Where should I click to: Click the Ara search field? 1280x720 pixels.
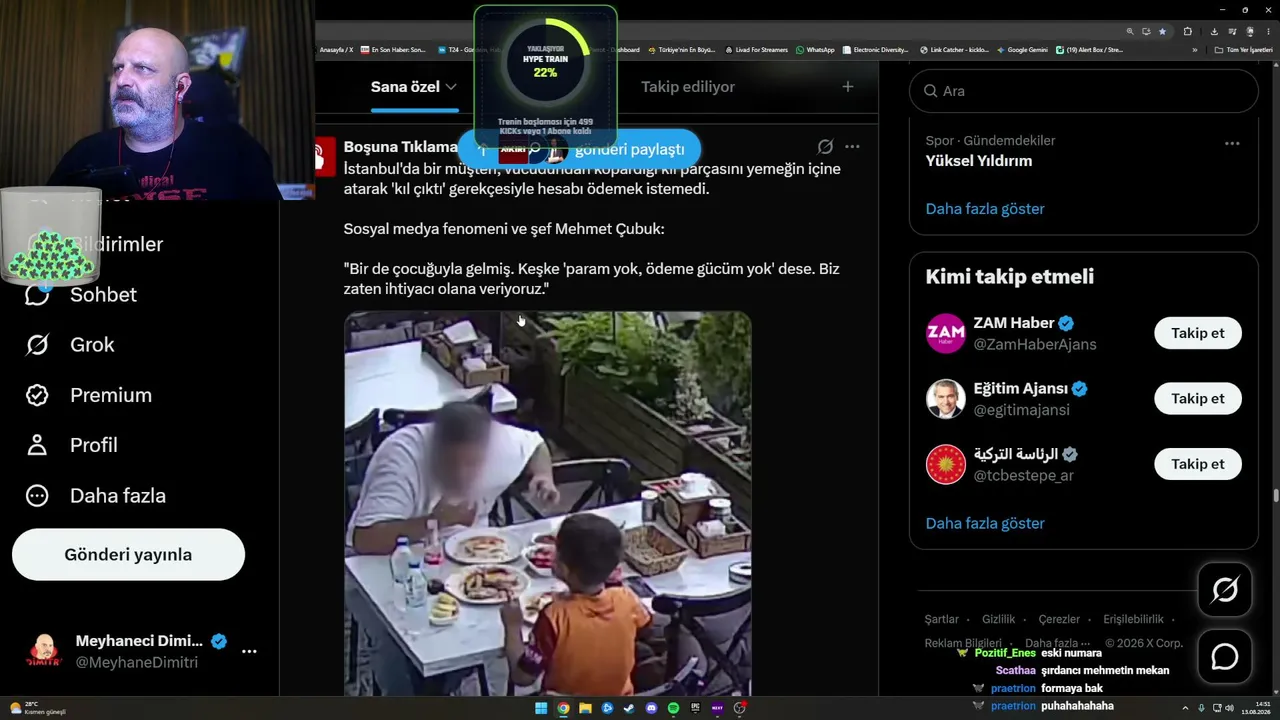tap(1084, 91)
